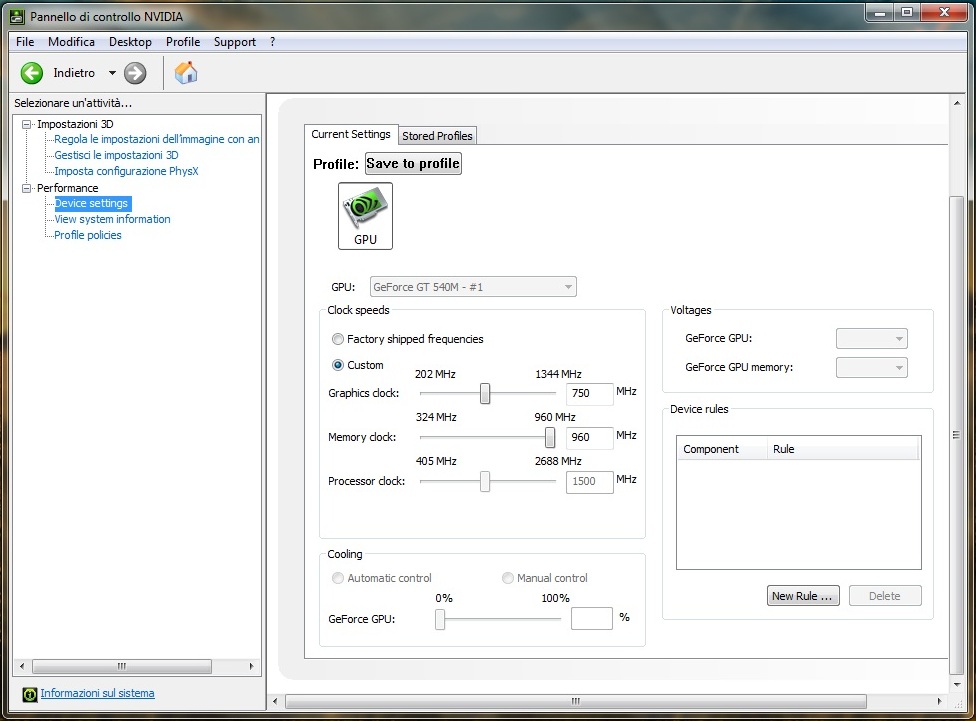Click the main pane vertical scrollbar thumb
976x721 pixels.
[957, 435]
